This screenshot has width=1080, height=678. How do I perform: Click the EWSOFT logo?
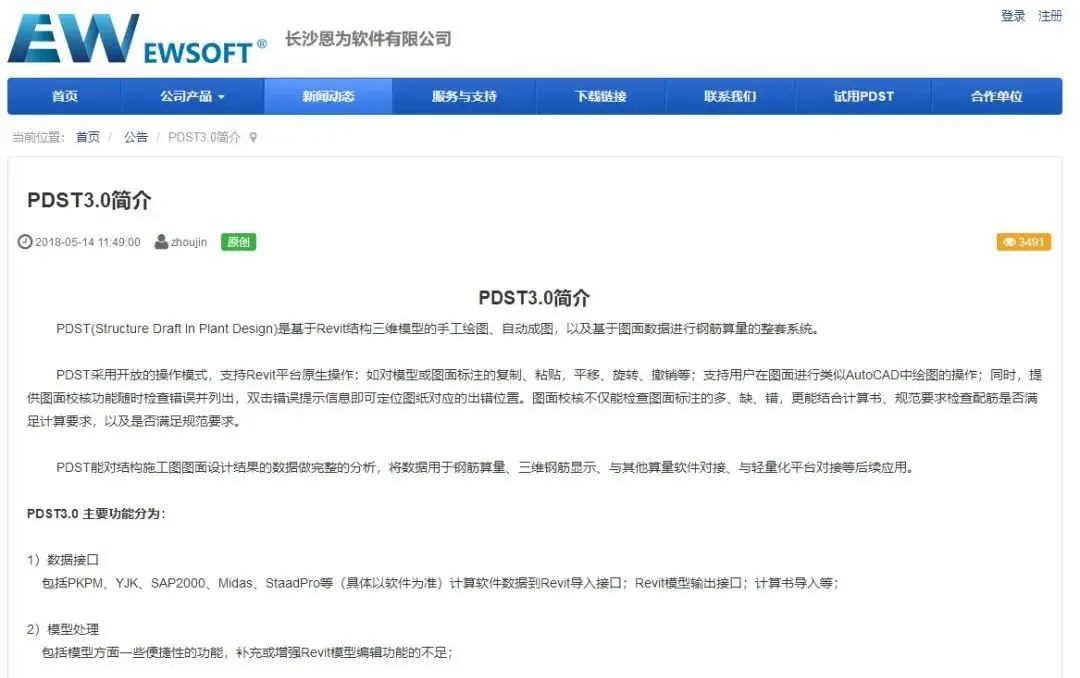[137, 39]
